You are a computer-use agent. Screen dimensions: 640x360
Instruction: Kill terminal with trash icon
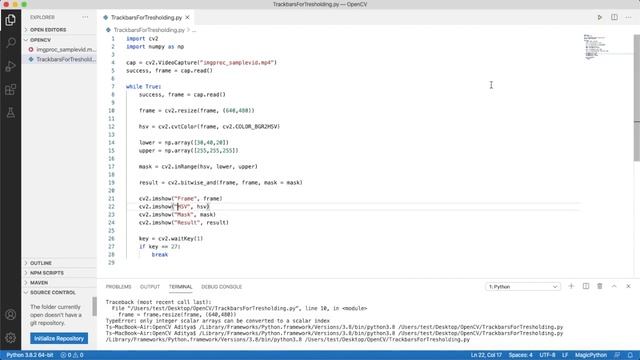coord(600,287)
